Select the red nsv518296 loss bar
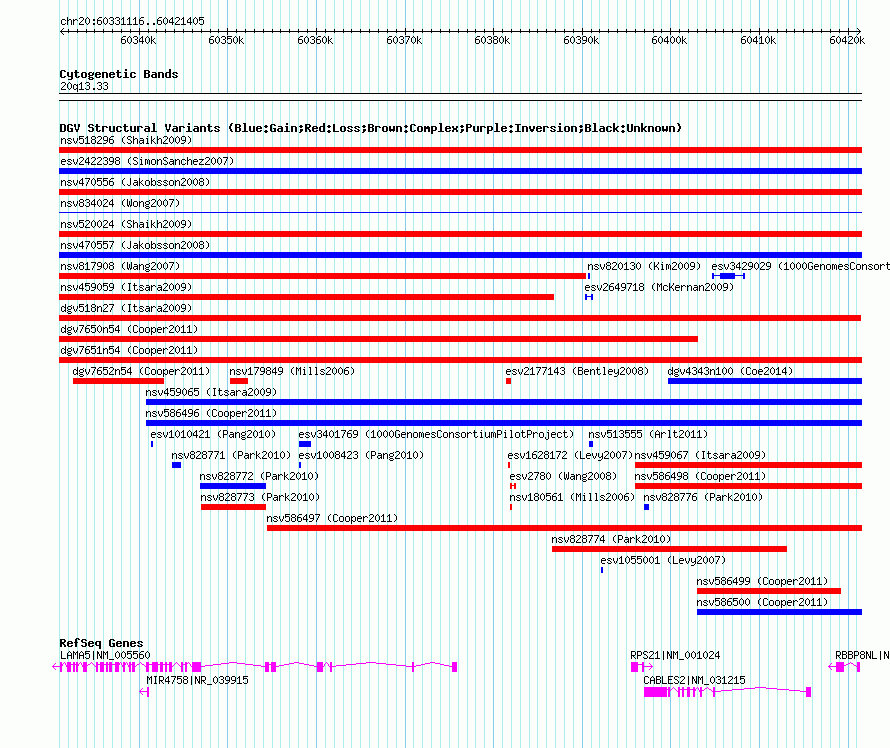 pyautogui.click(x=460, y=150)
